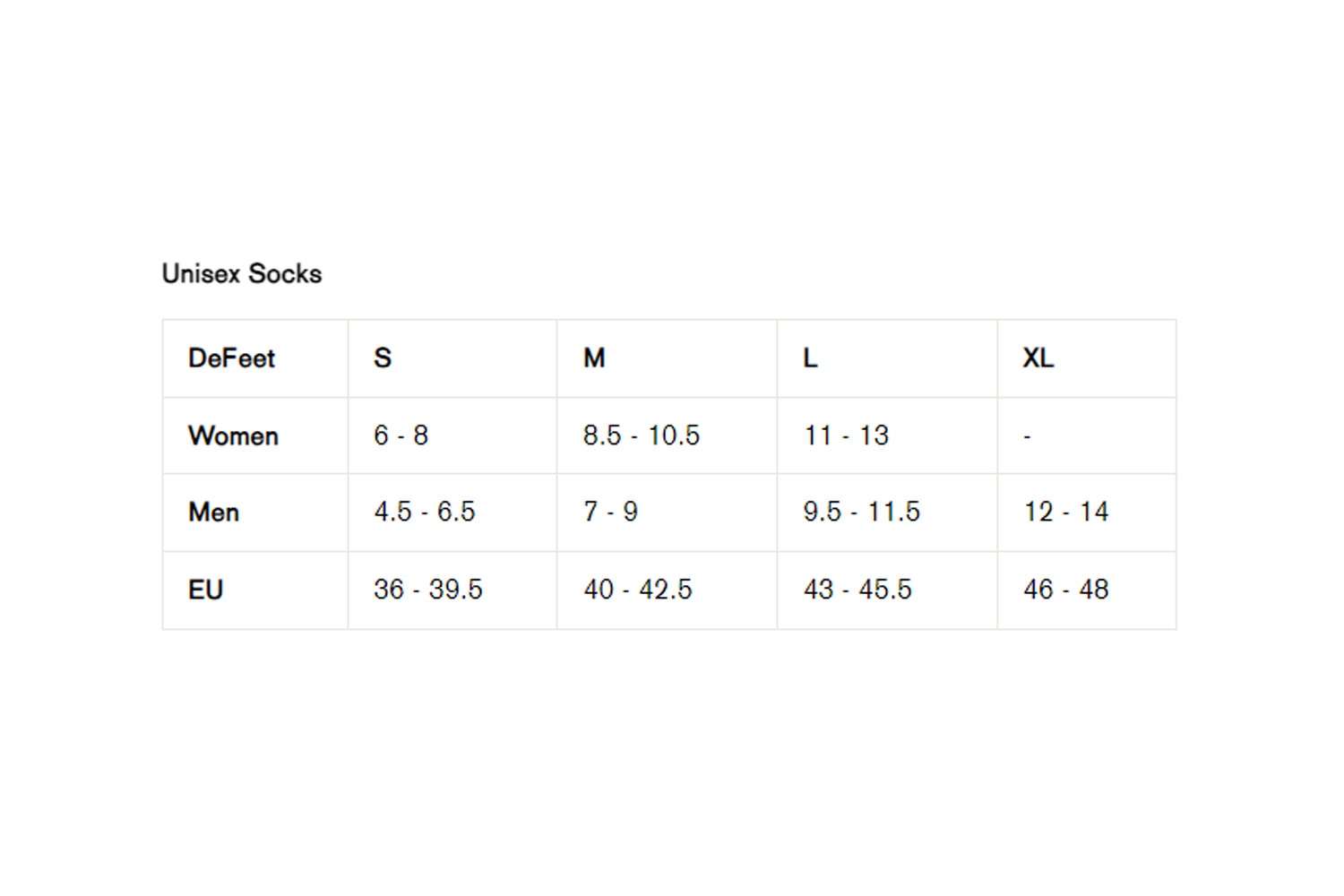Click the S size column header
The image size is (1344, 896).
click(x=383, y=358)
